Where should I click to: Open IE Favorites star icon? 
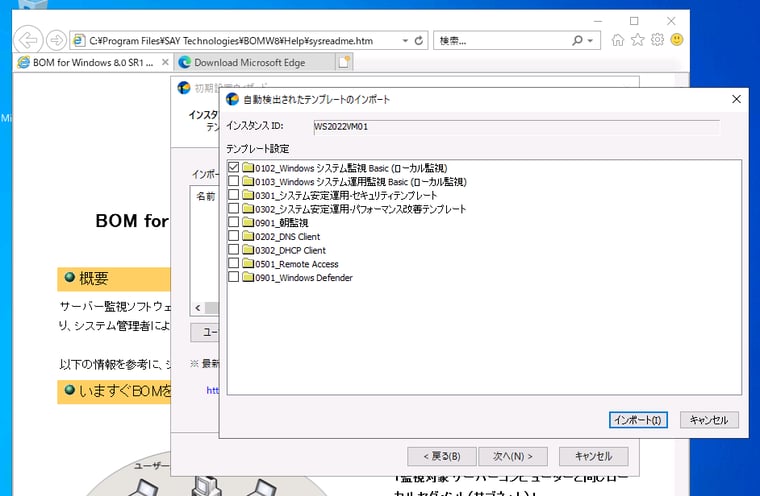pos(637,40)
